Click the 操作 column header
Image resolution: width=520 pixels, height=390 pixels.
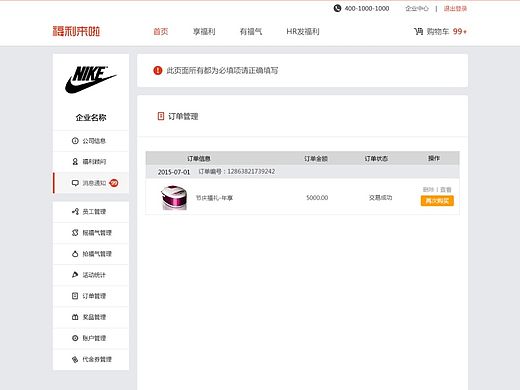tap(434, 158)
